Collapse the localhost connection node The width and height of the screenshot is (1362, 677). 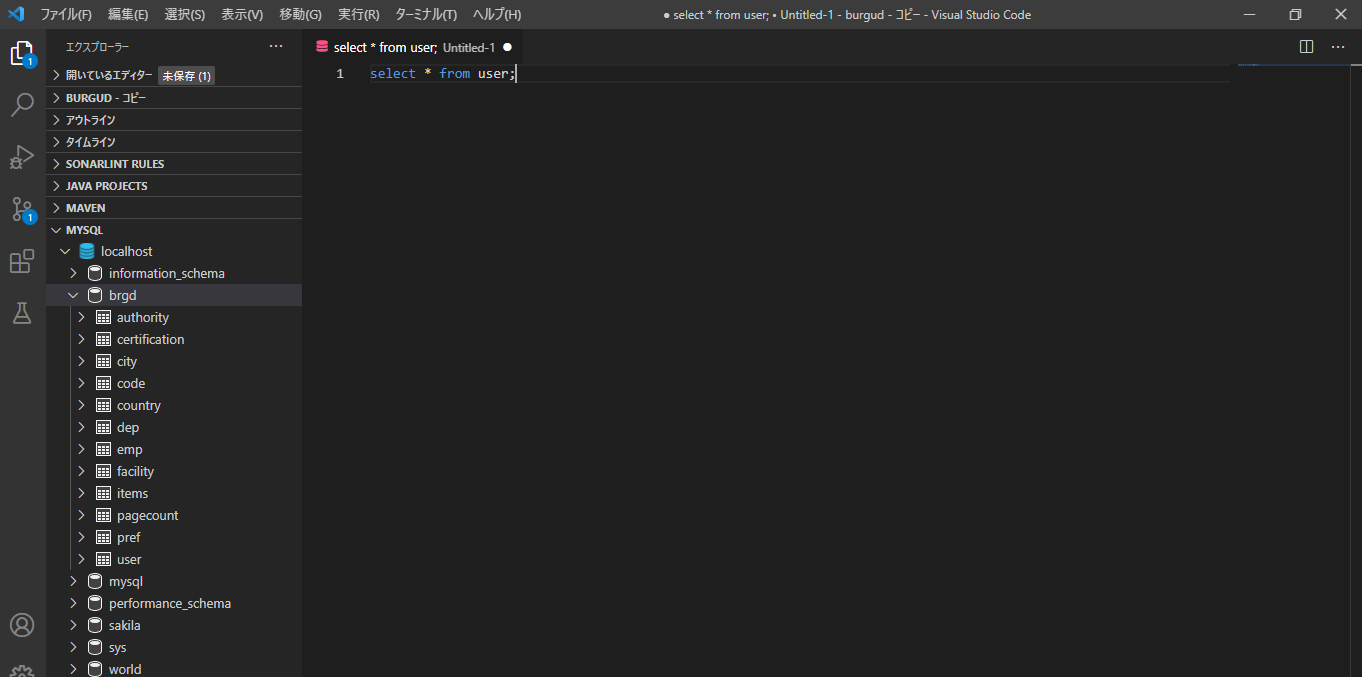click(65, 251)
